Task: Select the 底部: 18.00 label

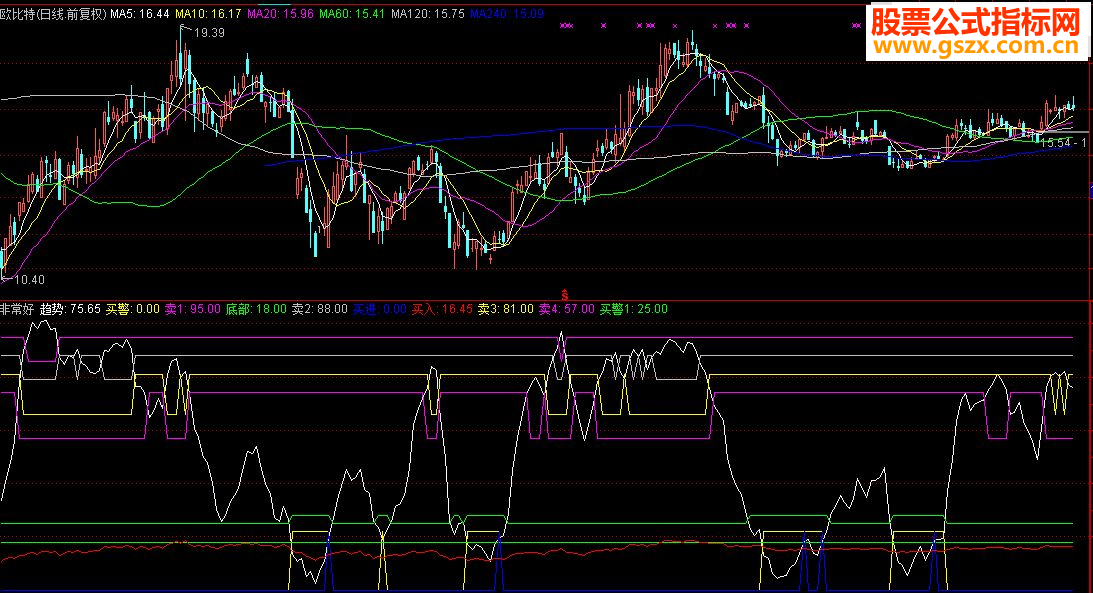Action: pos(256,309)
